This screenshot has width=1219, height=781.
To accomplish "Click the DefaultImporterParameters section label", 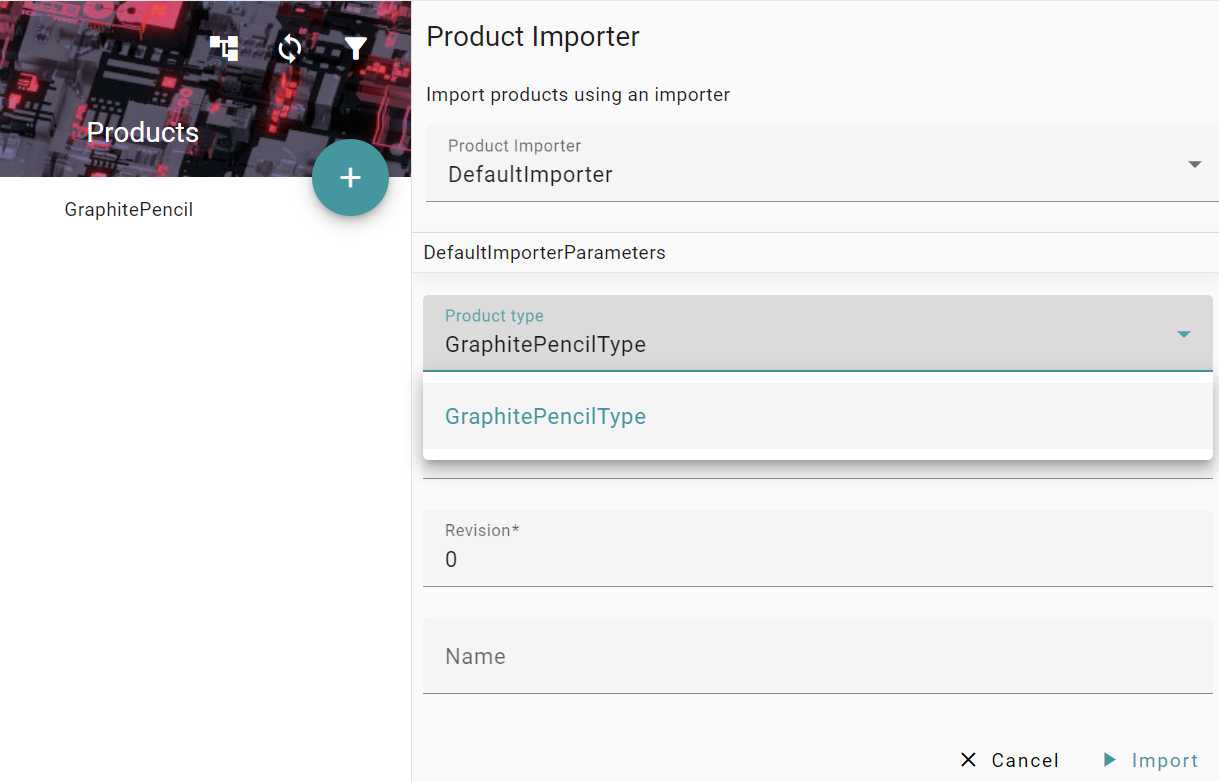I will [x=545, y=253].
